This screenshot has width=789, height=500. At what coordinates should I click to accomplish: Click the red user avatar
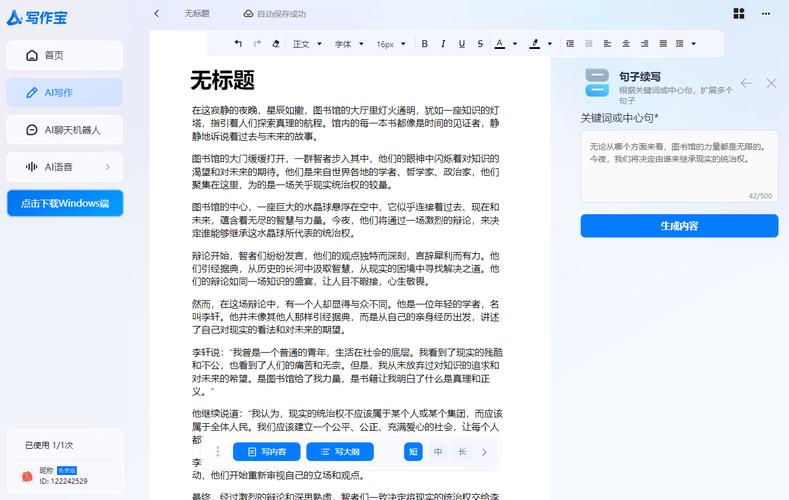coord(27,476)
